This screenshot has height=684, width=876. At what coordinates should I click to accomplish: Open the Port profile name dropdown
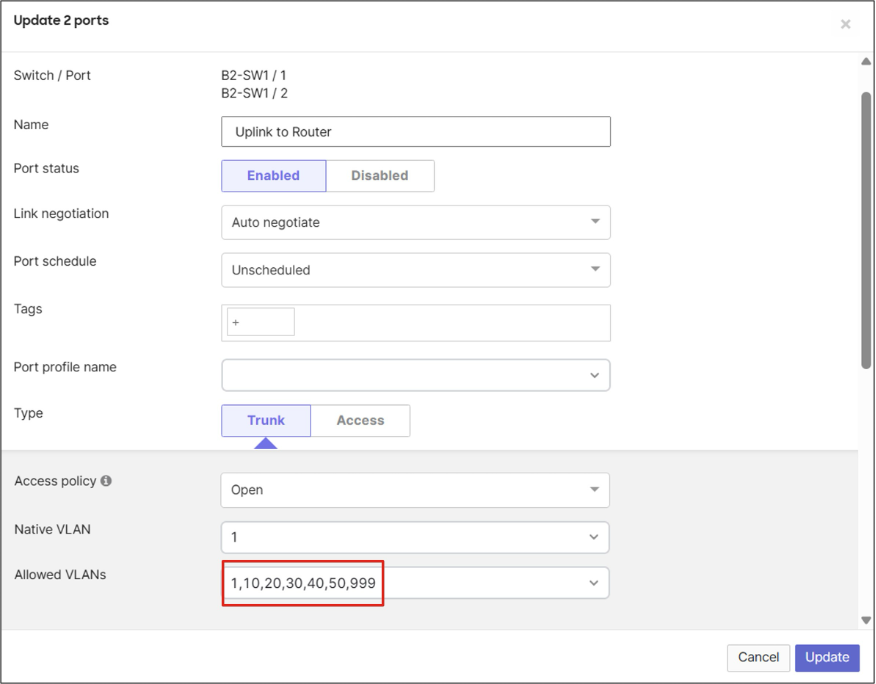416,375
